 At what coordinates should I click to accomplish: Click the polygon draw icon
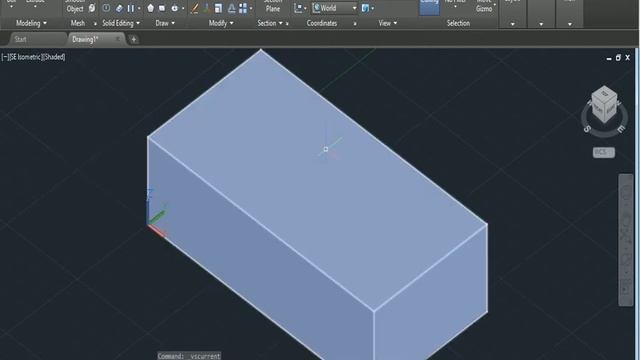[151, 8]
